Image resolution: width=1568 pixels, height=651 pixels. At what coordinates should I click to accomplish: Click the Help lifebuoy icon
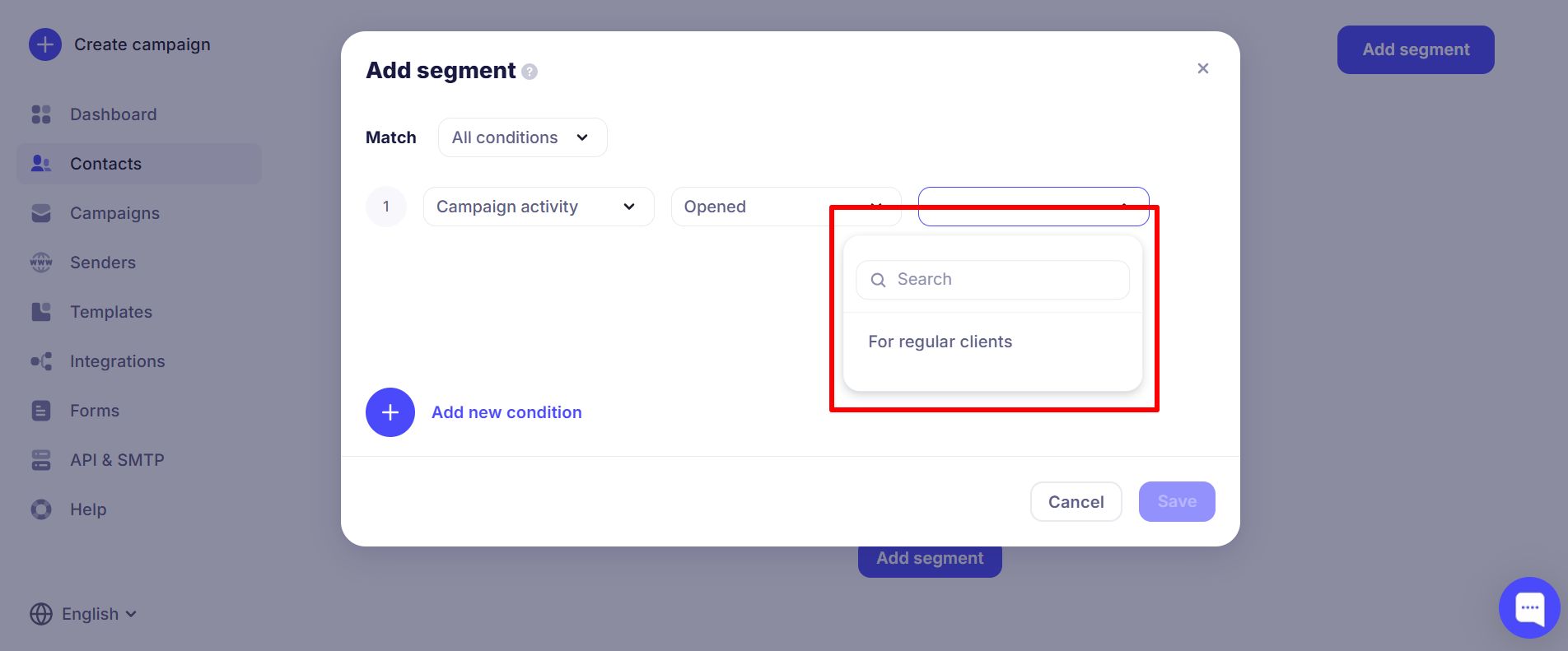41,509
